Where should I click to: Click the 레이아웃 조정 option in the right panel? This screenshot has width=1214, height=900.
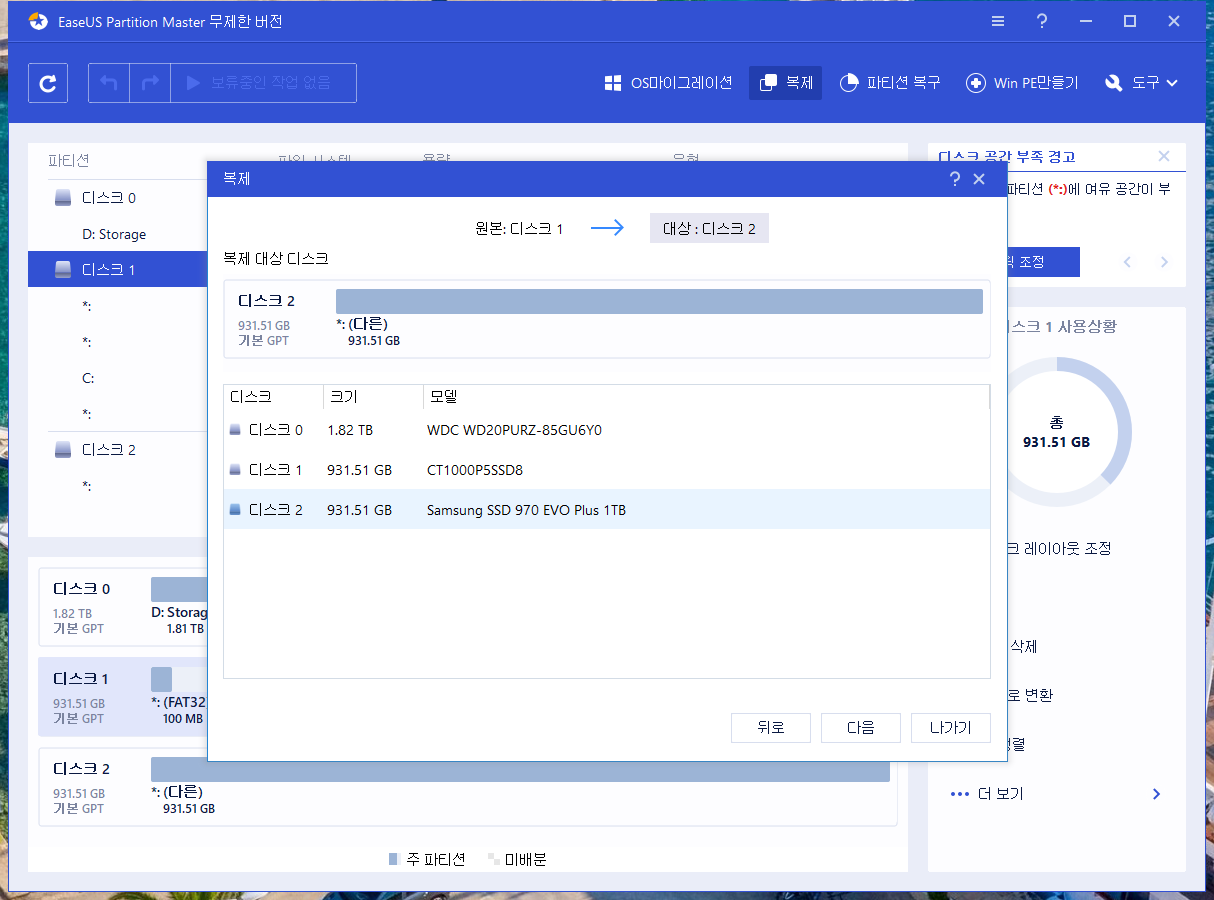(1060, 548)
